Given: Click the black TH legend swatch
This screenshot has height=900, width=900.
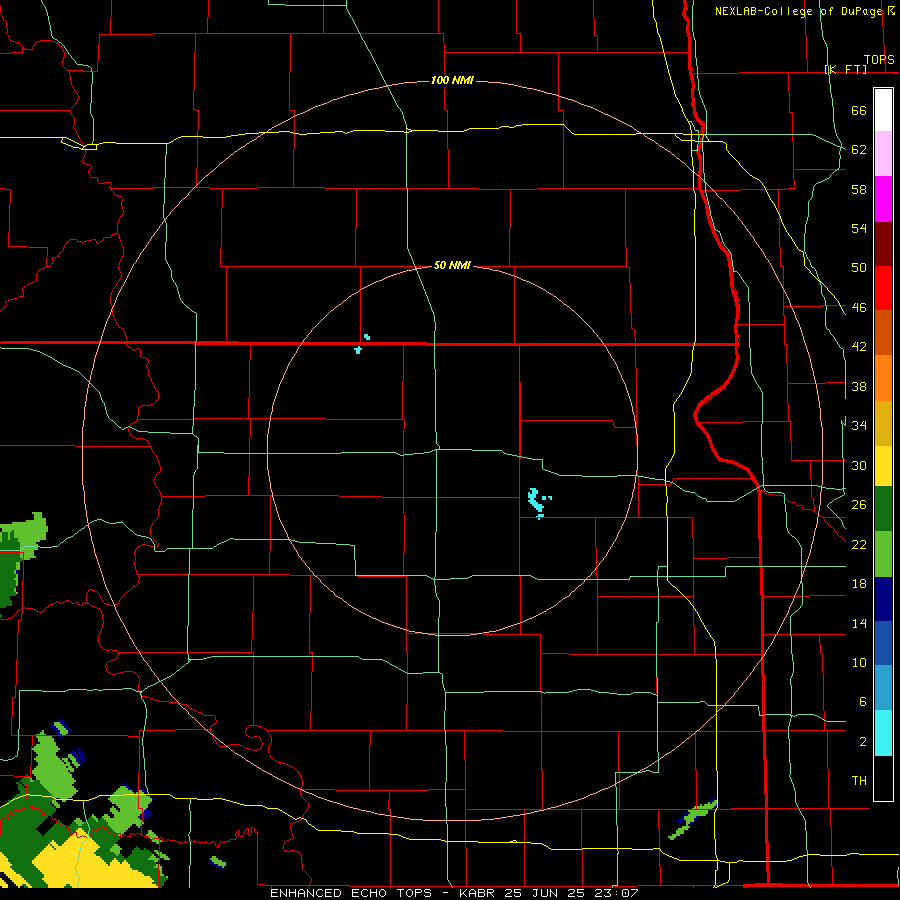Looking at the screenshot, I should coord(883,777).
